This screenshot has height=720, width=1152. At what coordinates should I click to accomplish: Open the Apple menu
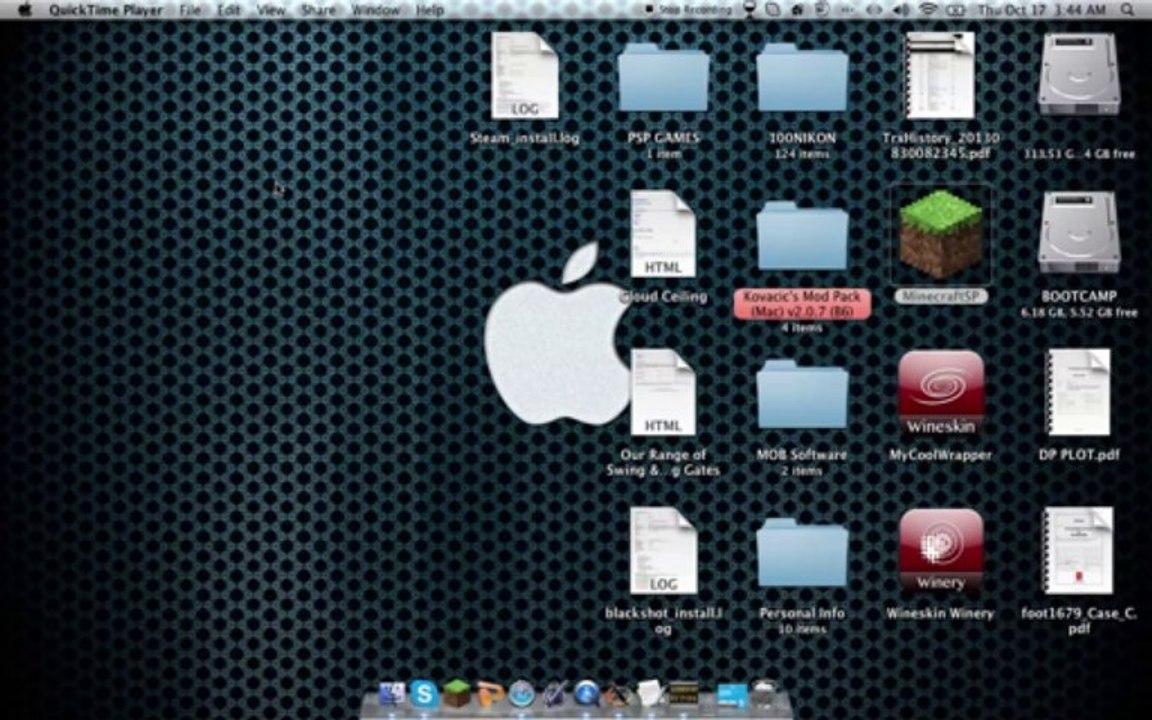(x=24, y=10)
